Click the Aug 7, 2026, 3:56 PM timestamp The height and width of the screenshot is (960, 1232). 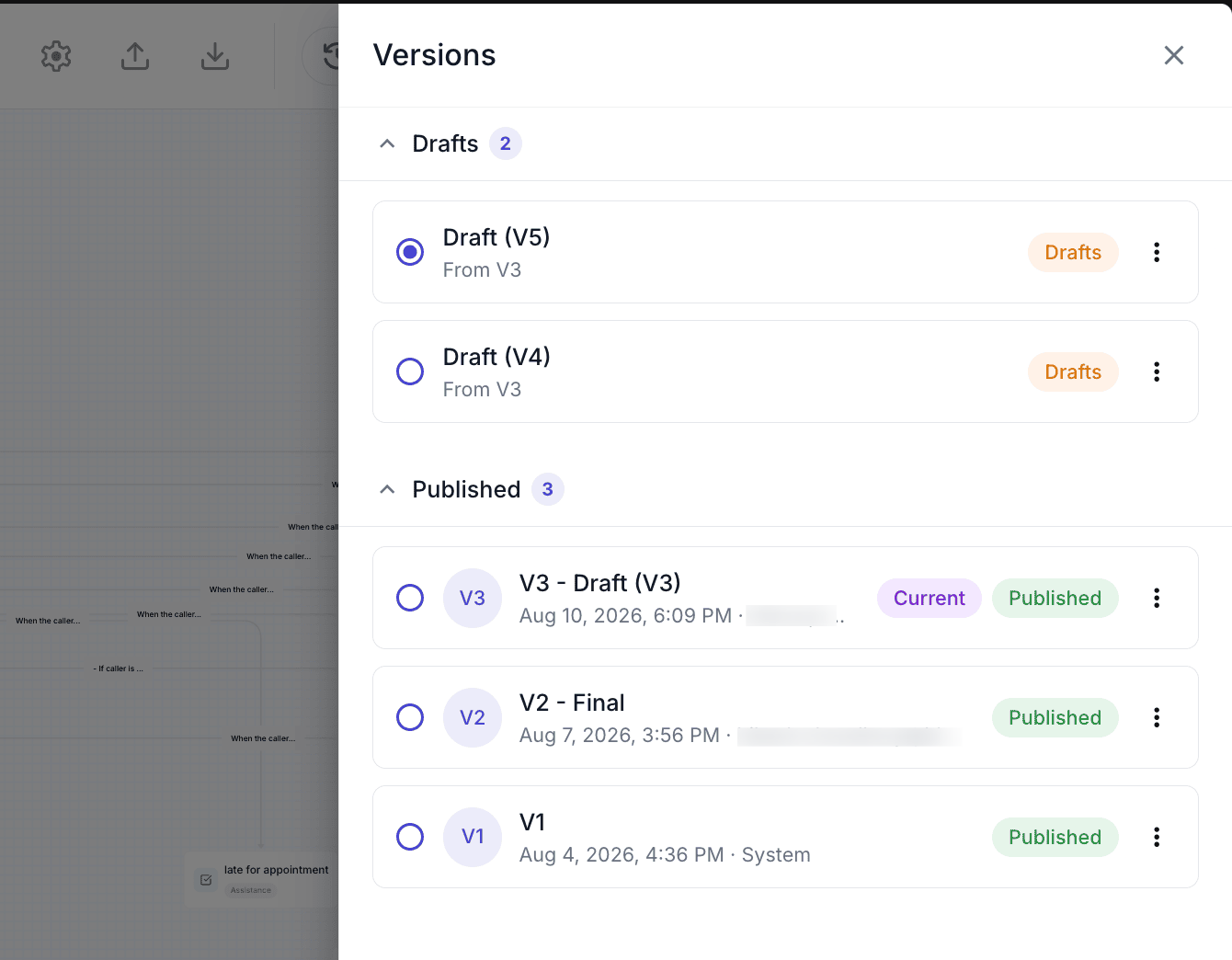[620, 735]
